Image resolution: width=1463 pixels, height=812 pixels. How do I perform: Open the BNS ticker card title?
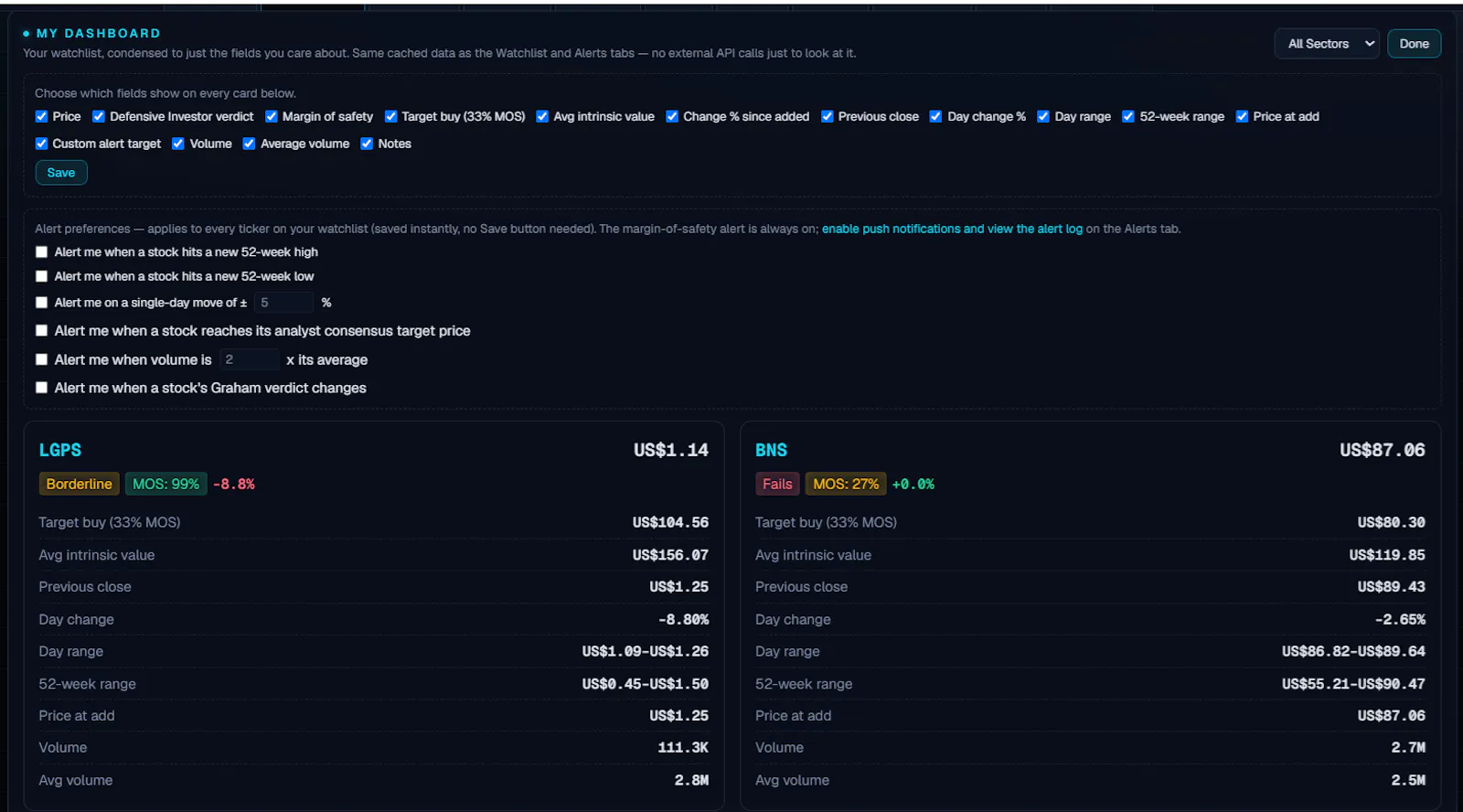771,450
